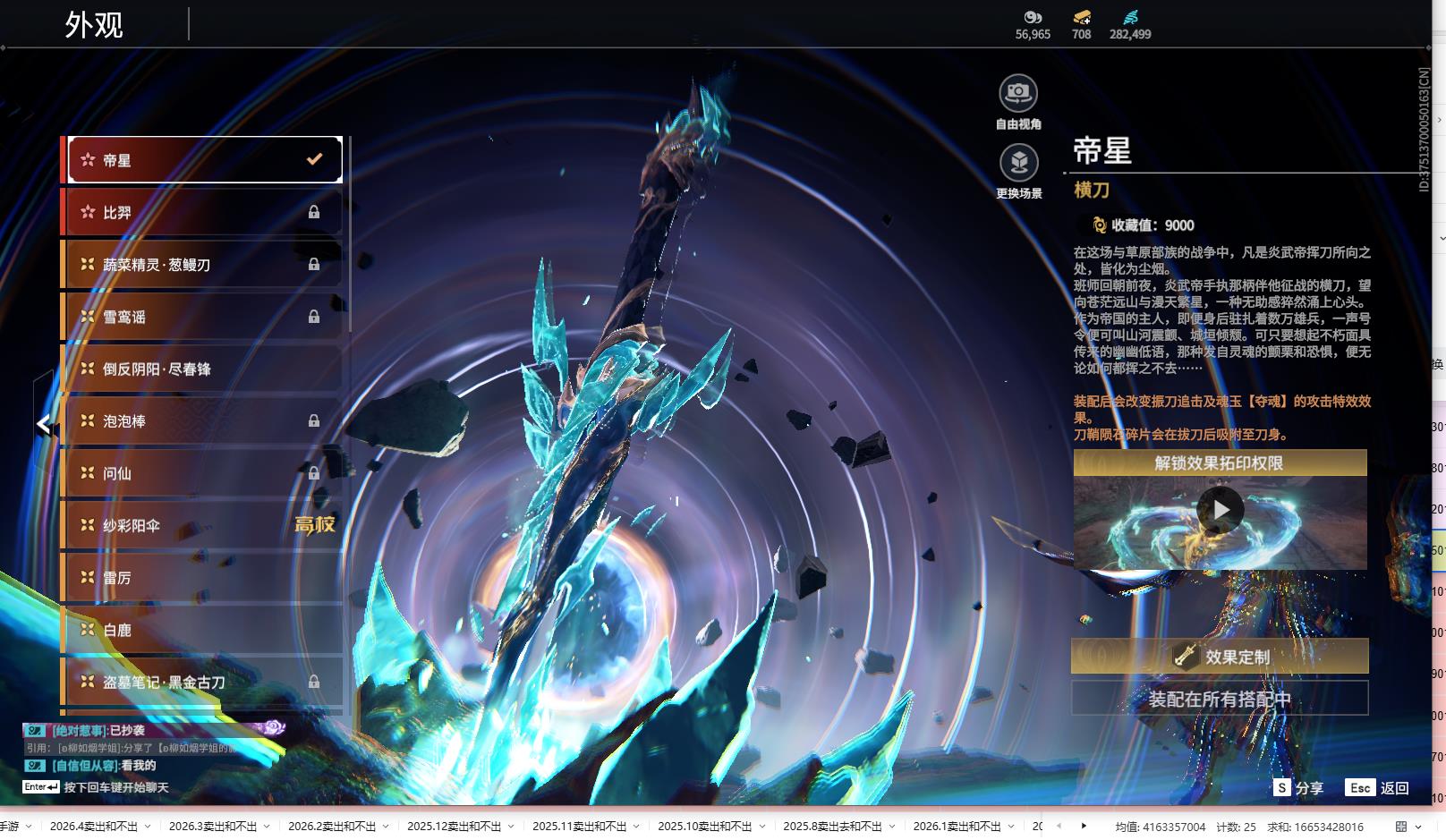Click the teal feather currency icon
Viewport: 1446px width, 840px height.
(1130, 17)
